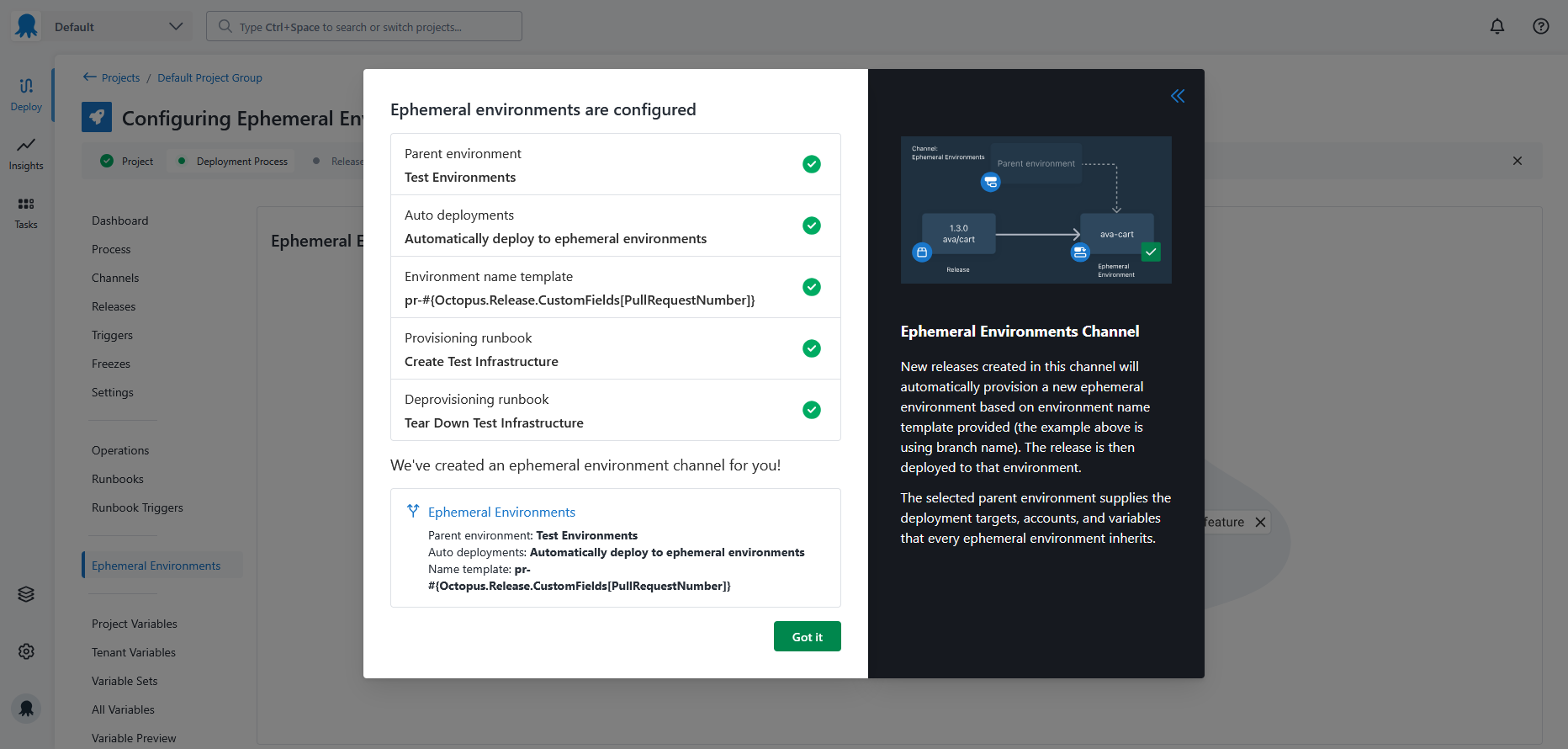Viewport: 1568px width, 749px height.
Task: Open Default Project Group breadcrumb
Action: point(209,77)
